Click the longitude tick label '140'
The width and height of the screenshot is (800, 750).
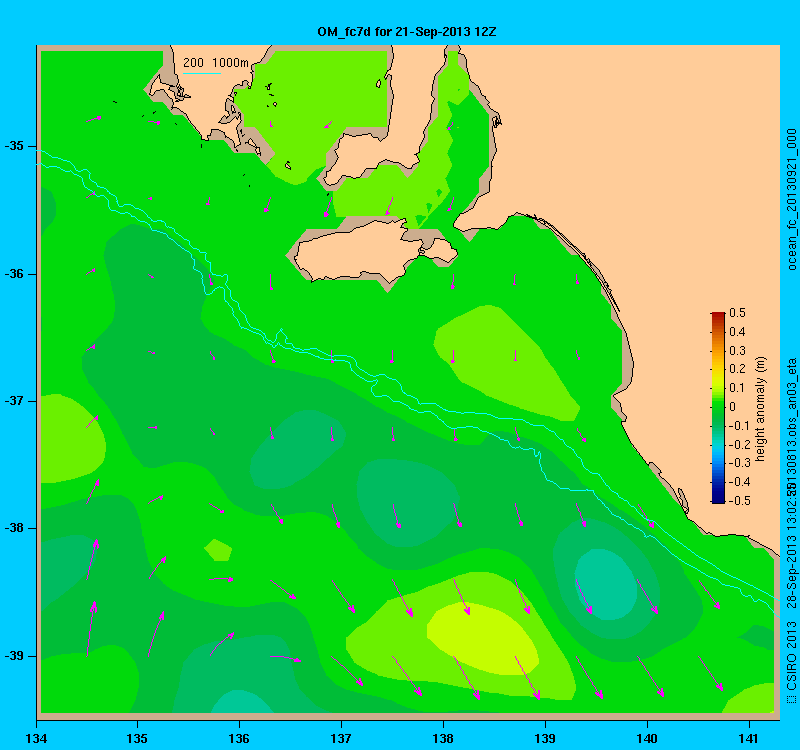(647, 738)
